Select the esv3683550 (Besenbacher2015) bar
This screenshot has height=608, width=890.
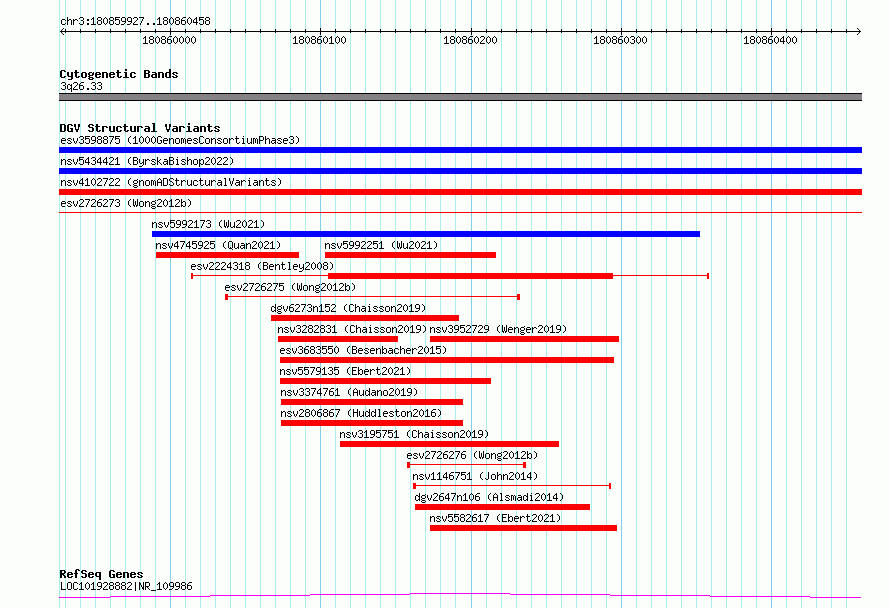point(447,360)
